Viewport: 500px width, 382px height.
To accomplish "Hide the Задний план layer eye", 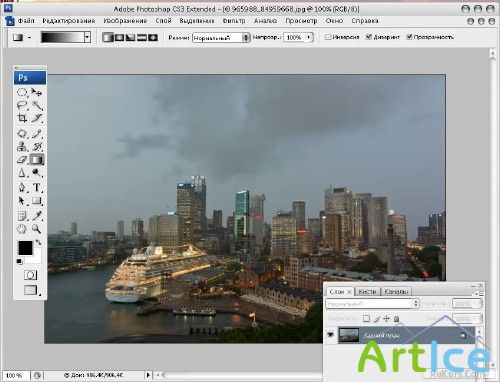I will tap(331, 335).
